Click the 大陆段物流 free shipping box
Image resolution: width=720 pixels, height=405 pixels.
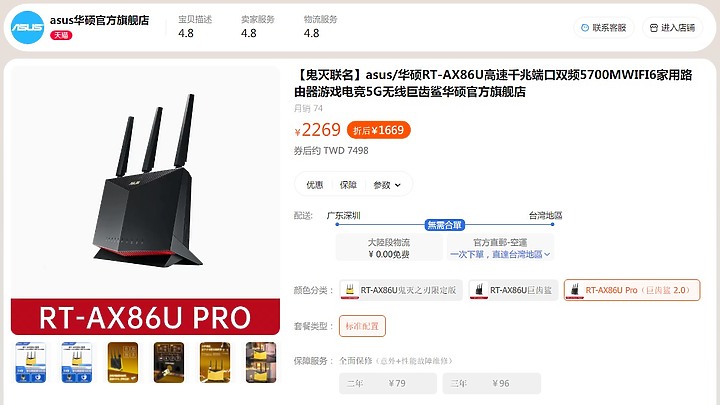[389, 248]
